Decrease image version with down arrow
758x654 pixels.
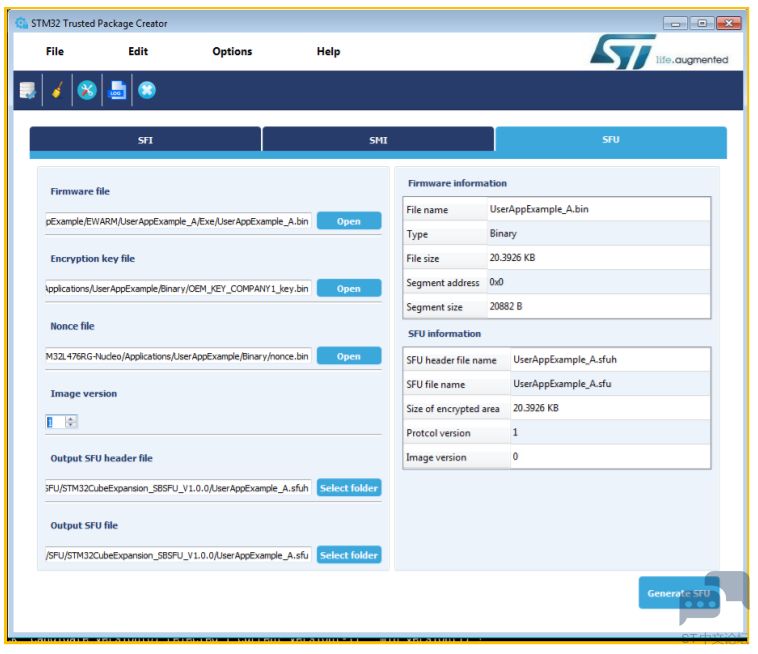click(71, 425)
